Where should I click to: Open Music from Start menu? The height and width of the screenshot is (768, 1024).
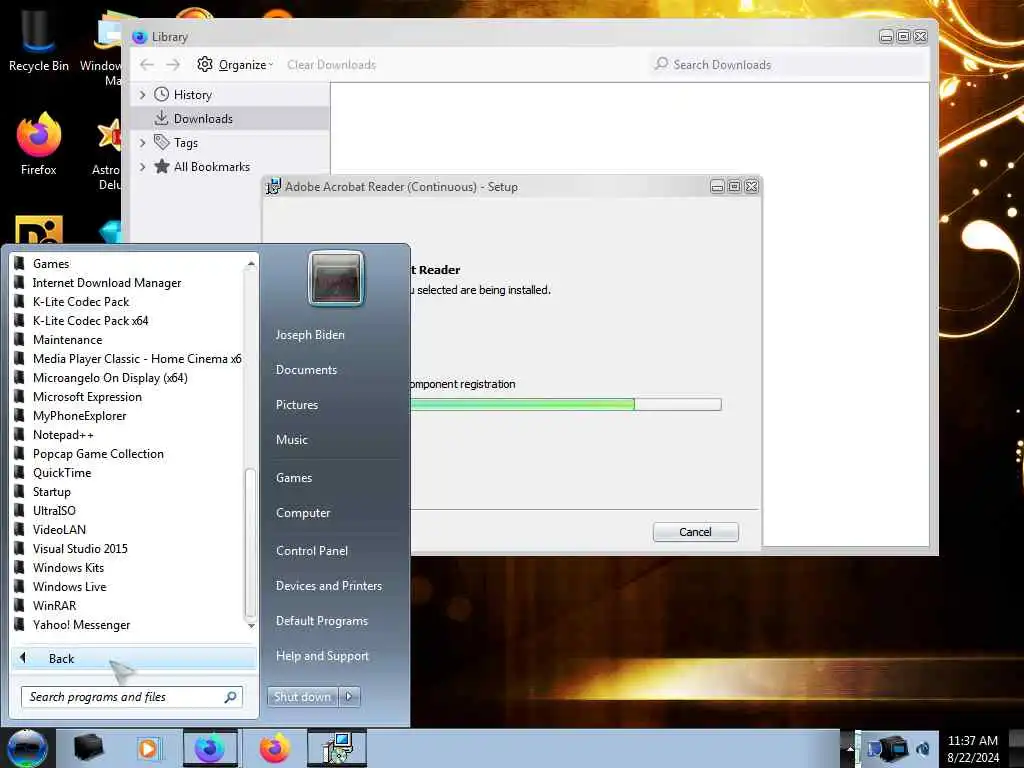coord(291,440)
